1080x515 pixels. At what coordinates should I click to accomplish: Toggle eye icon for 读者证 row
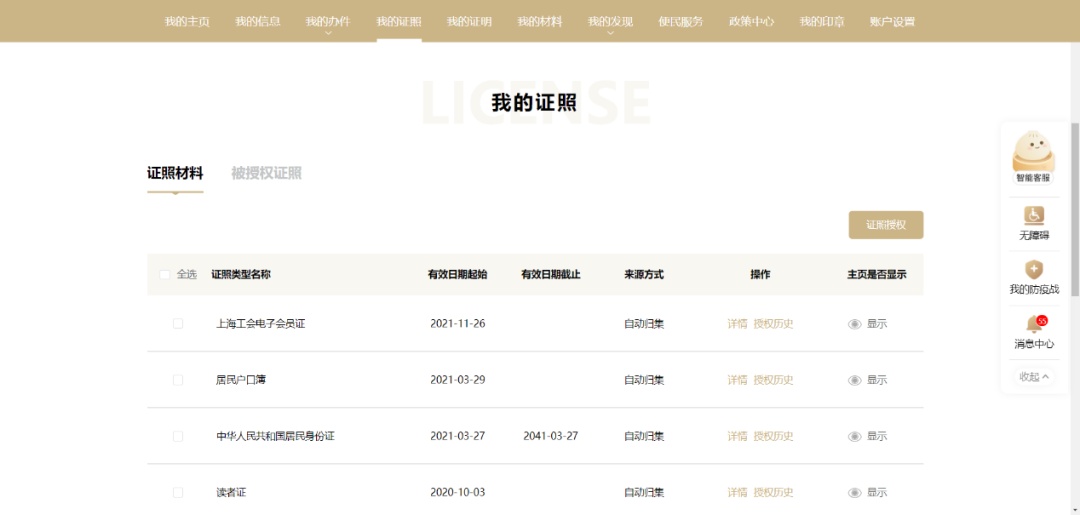tap(854, 493)
